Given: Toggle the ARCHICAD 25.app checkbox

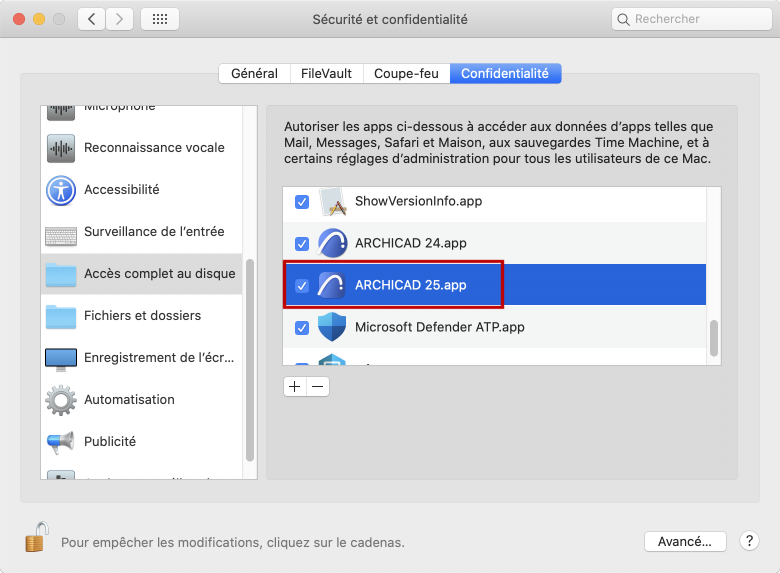Looking at the screenshot, I should pyautogui.click(x=302, y=286).
